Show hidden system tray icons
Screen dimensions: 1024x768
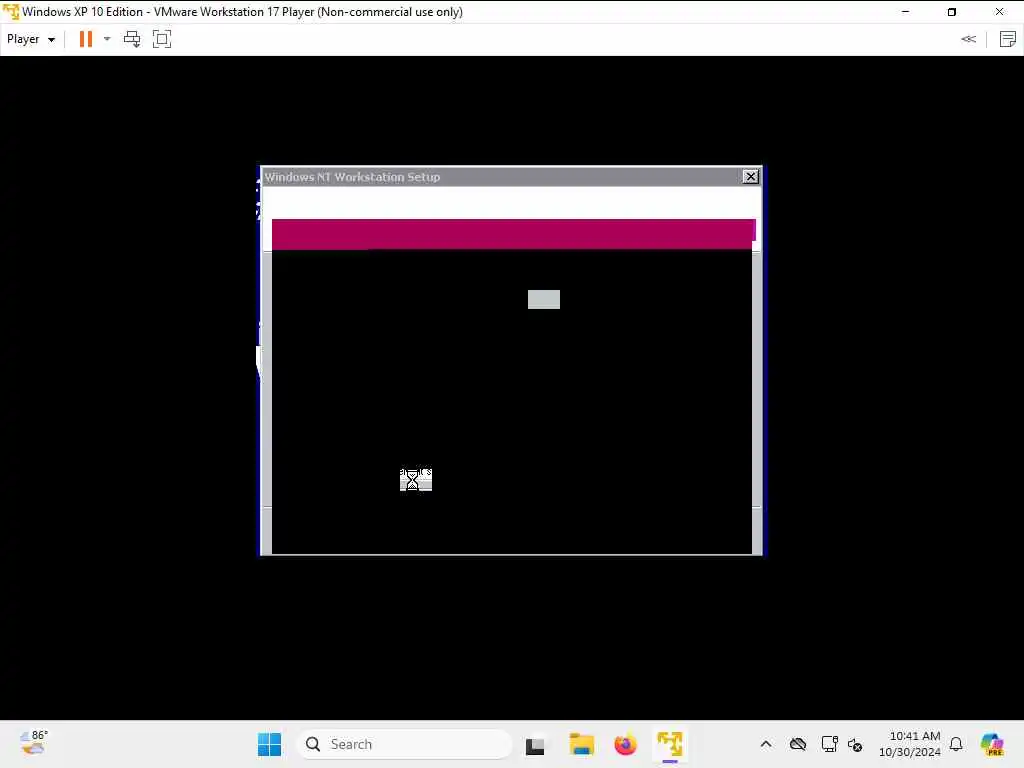tap(766, 744)
